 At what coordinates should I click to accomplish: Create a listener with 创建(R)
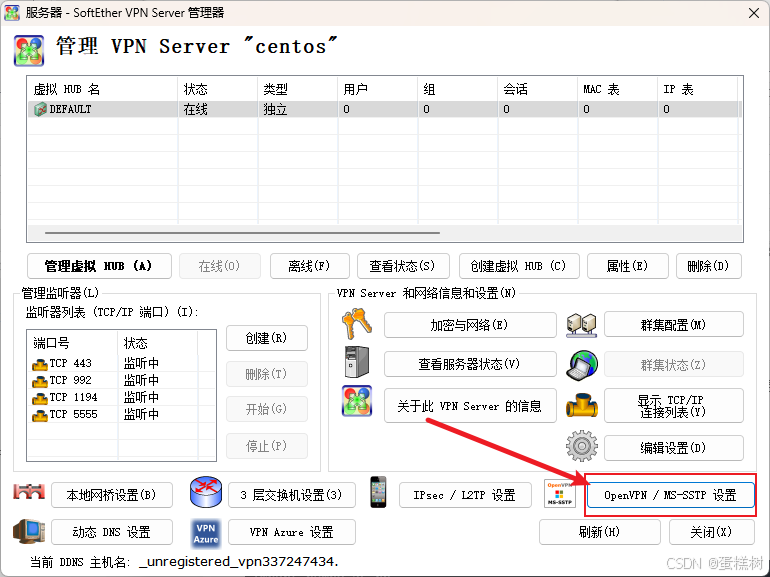coord(267,338)
